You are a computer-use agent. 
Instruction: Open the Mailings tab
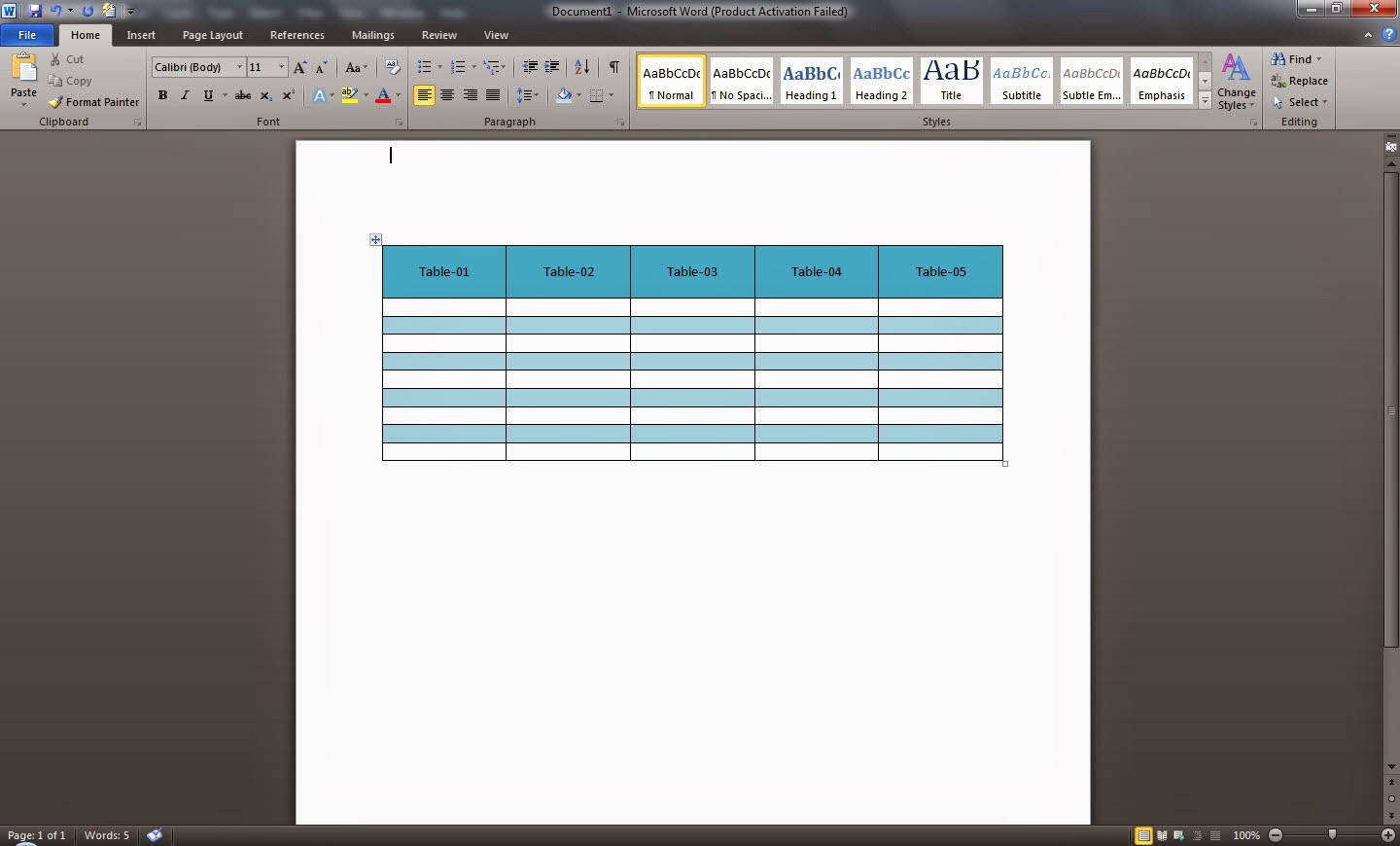tap(372, 34)
